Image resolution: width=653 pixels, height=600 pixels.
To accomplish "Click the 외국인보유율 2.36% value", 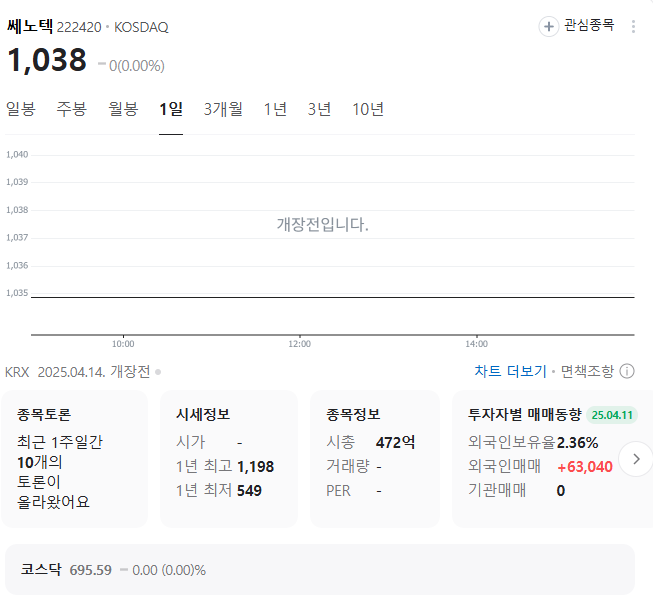I will tap(577, 442).
